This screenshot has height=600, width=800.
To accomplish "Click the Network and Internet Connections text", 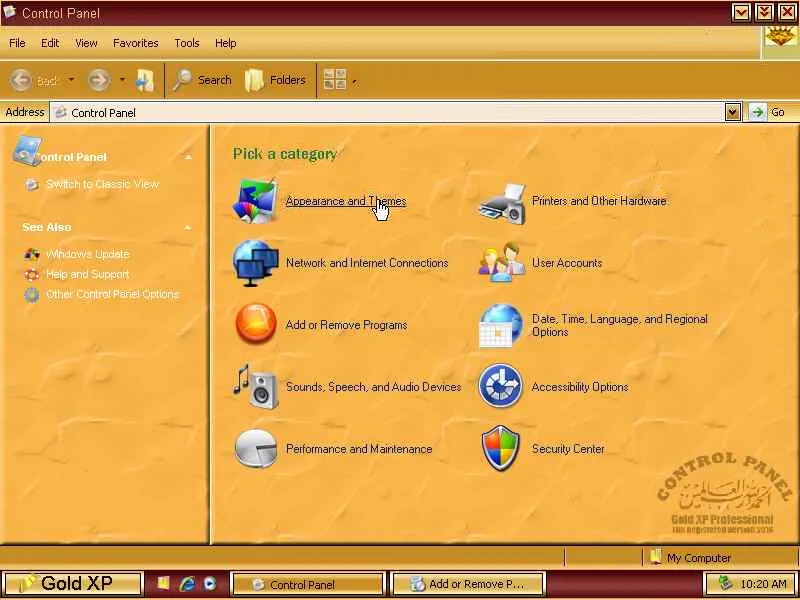I will 367,263.
